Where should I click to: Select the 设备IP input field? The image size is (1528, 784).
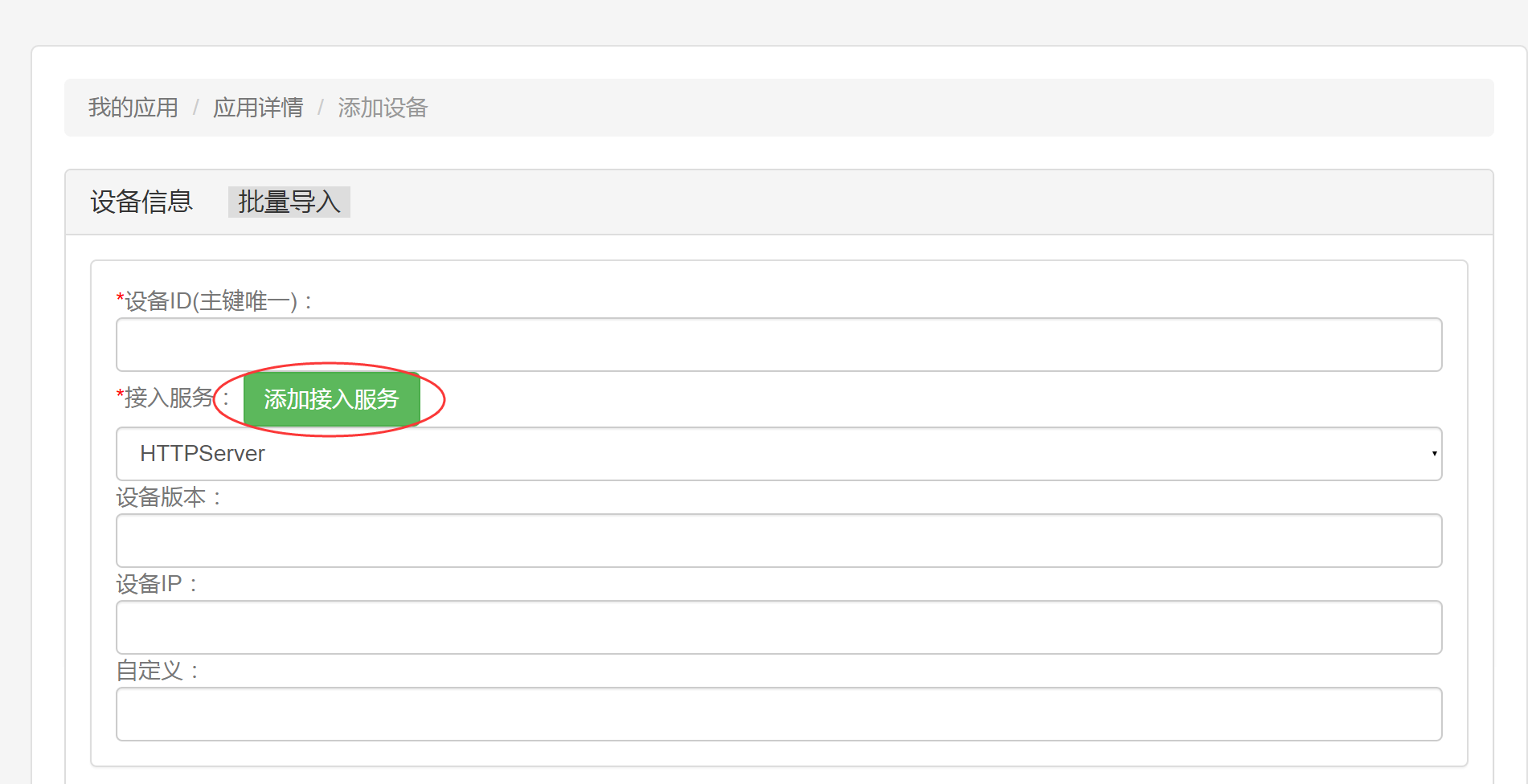778,627
